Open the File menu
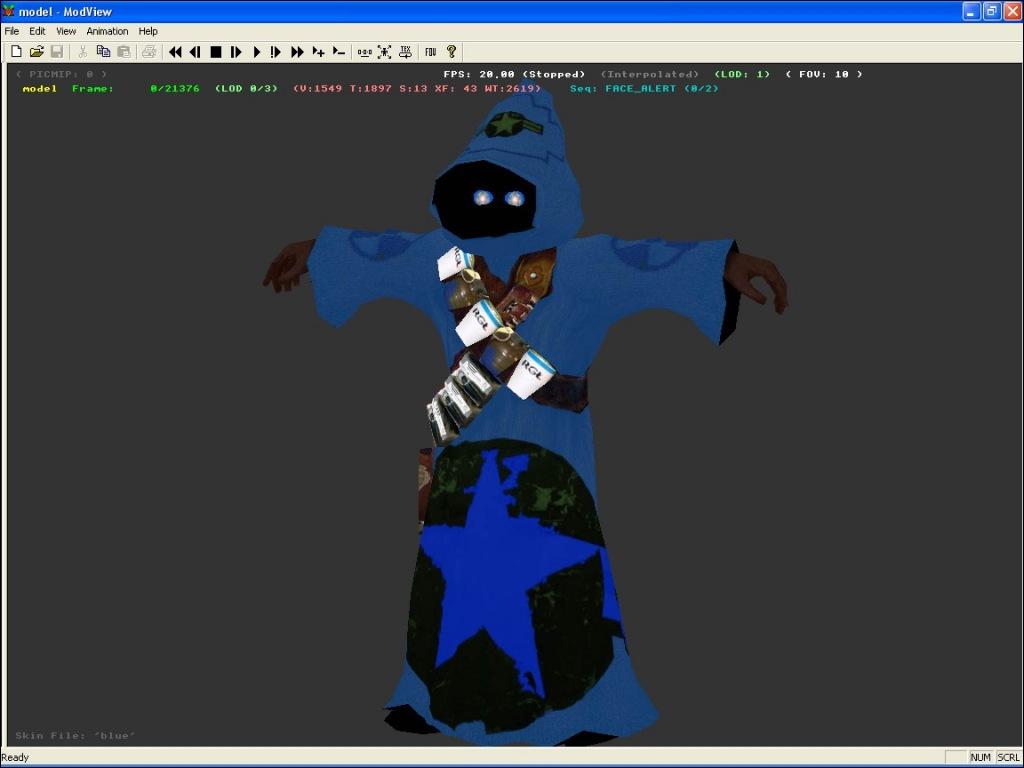The height and width of the screenshot is (768, 1024). (12, 31)
